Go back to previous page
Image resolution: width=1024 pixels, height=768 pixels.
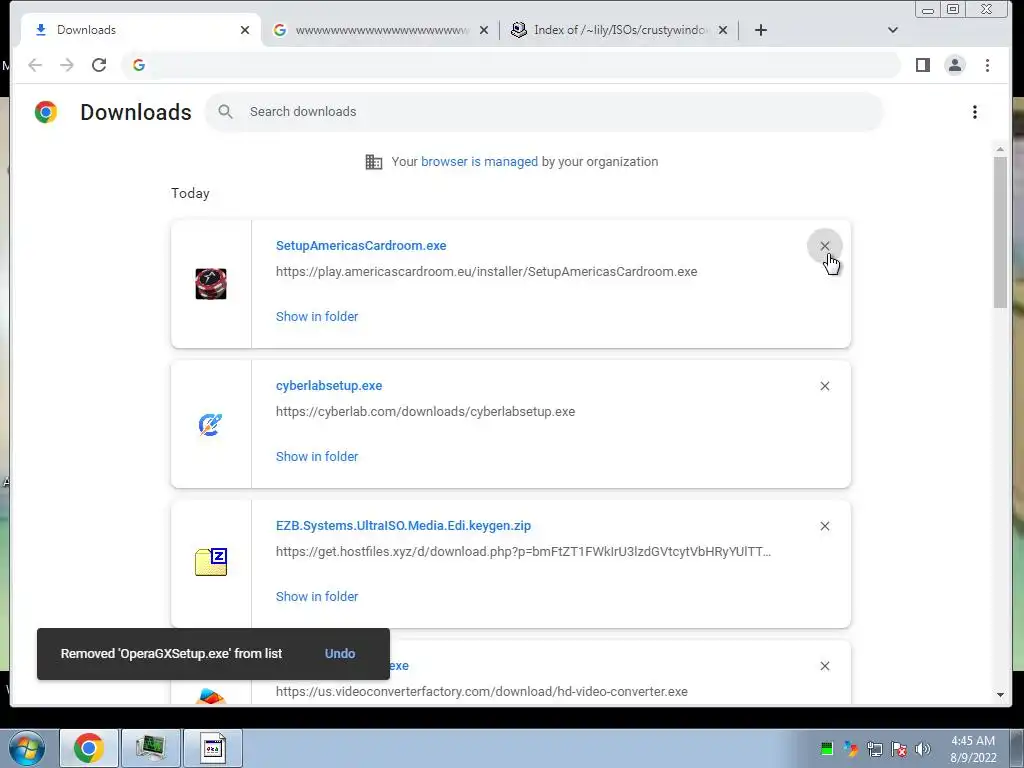click(35, 65)
